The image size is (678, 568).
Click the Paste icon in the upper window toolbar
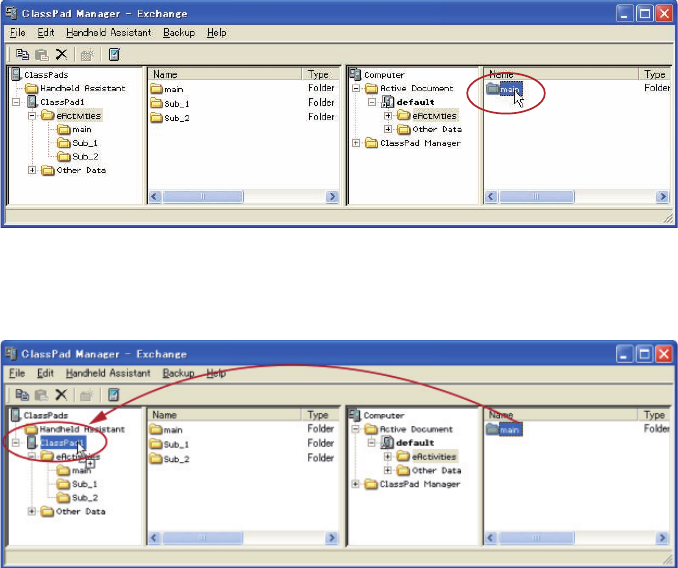(x=42, y=54)
